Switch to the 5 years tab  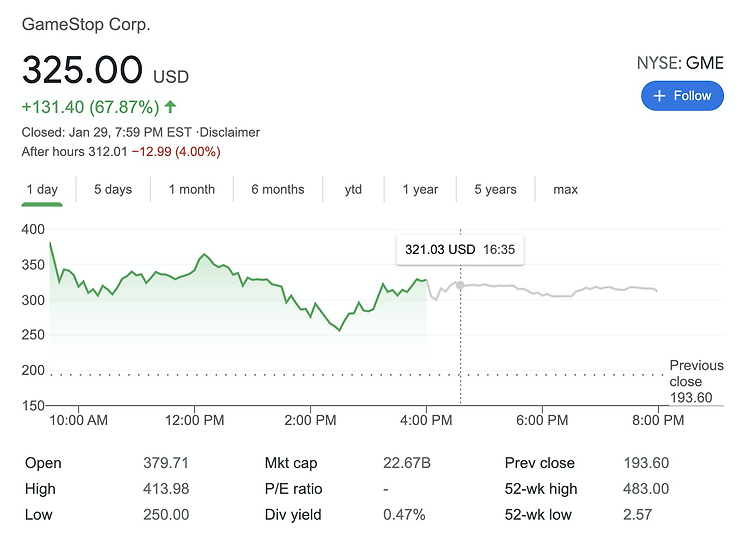496,189
